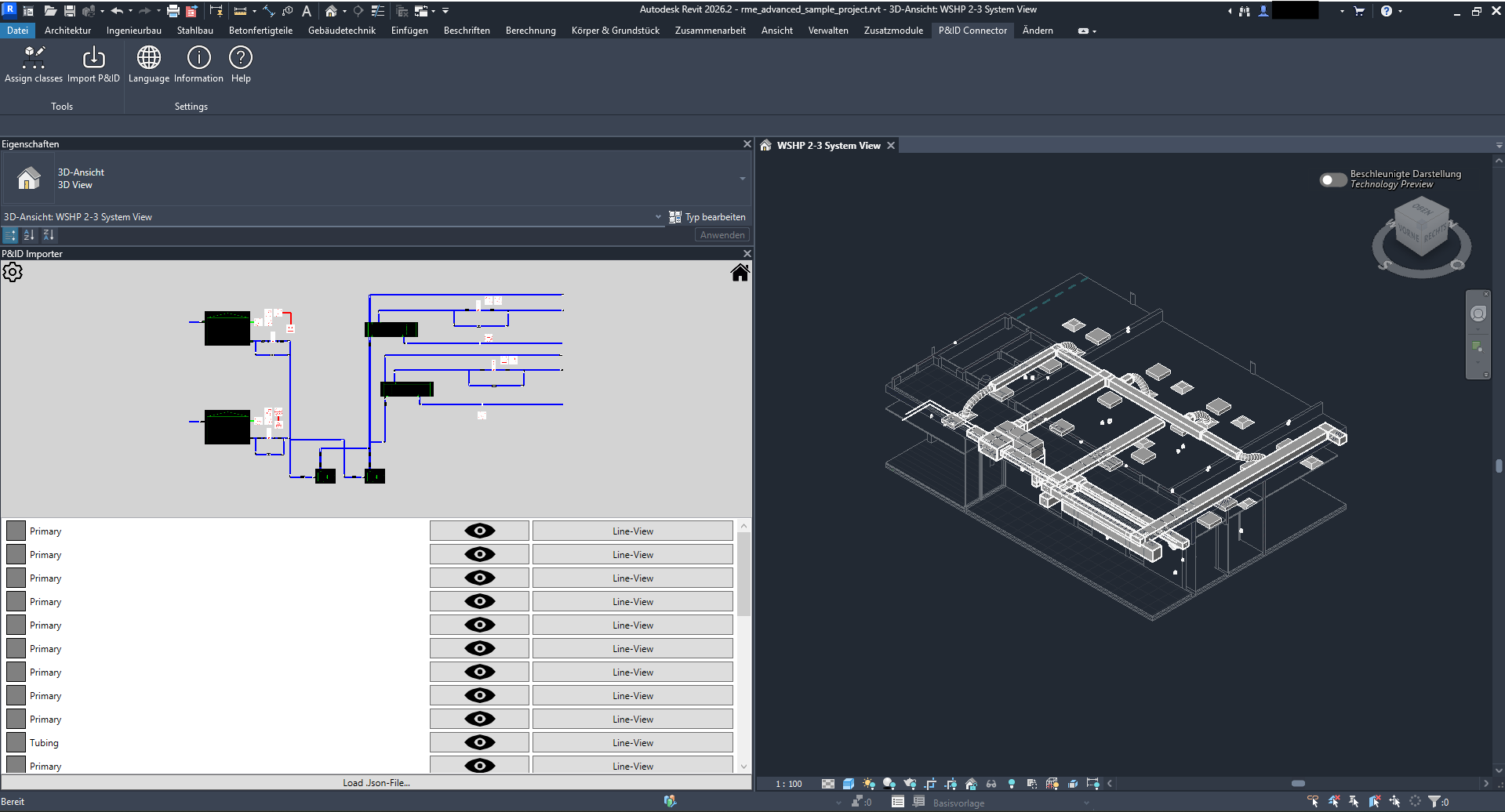
Task: Click the home icon in P&ID Importer
Action: pos(740,272)
